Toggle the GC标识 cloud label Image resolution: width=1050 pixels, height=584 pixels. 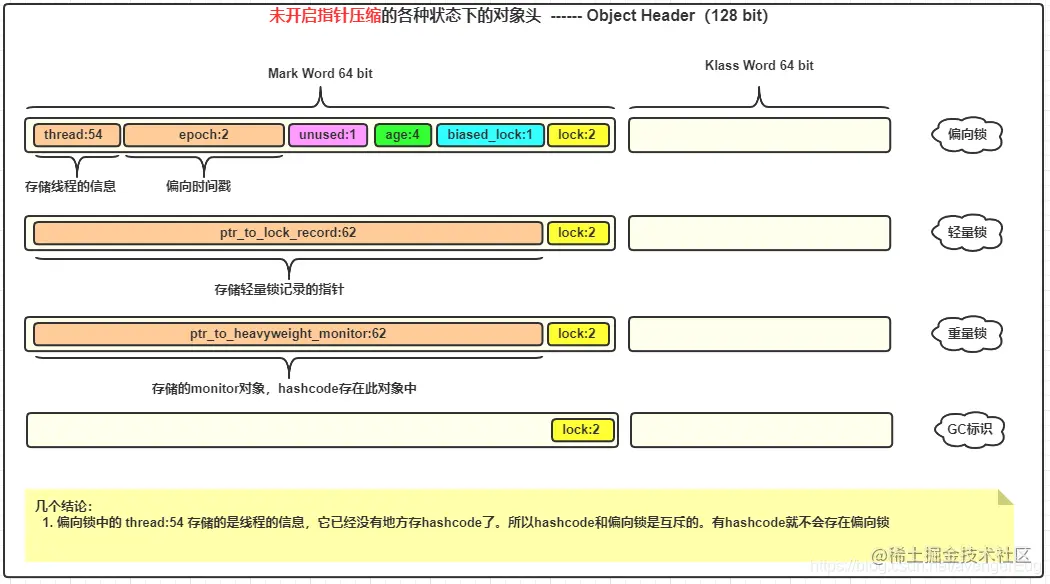[968, 430]
